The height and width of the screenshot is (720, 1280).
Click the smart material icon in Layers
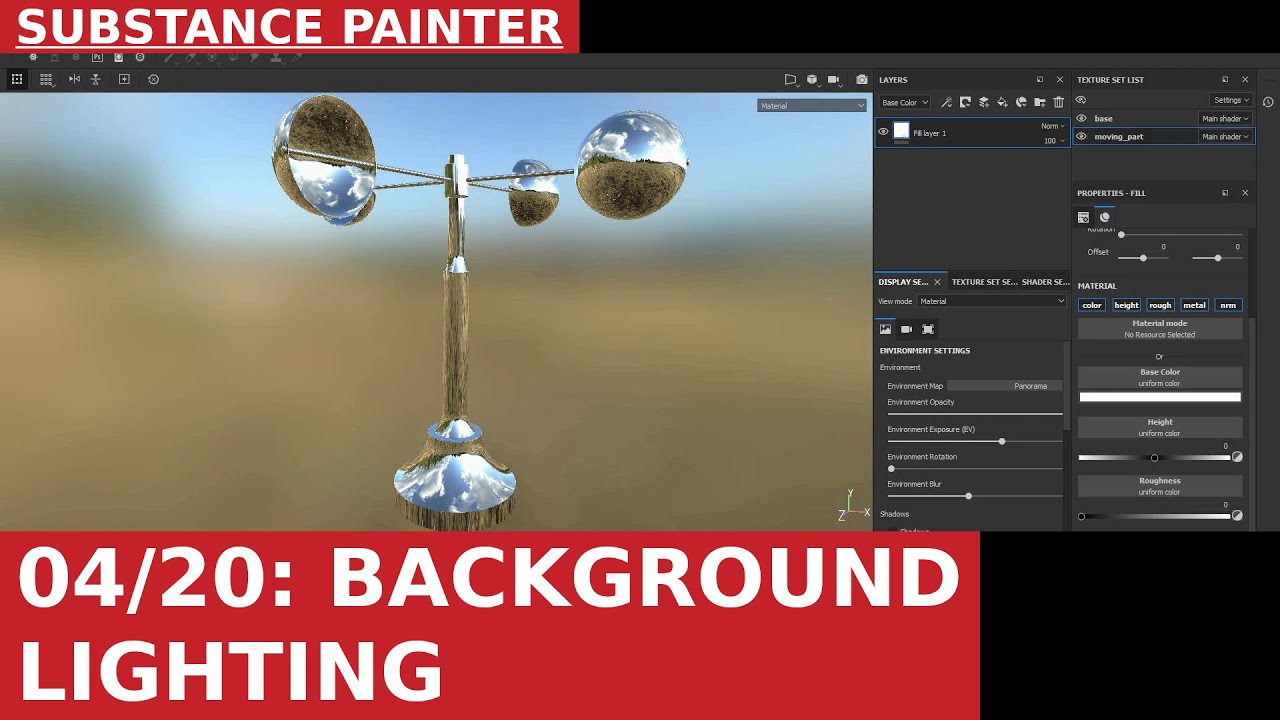[1021, 102]
